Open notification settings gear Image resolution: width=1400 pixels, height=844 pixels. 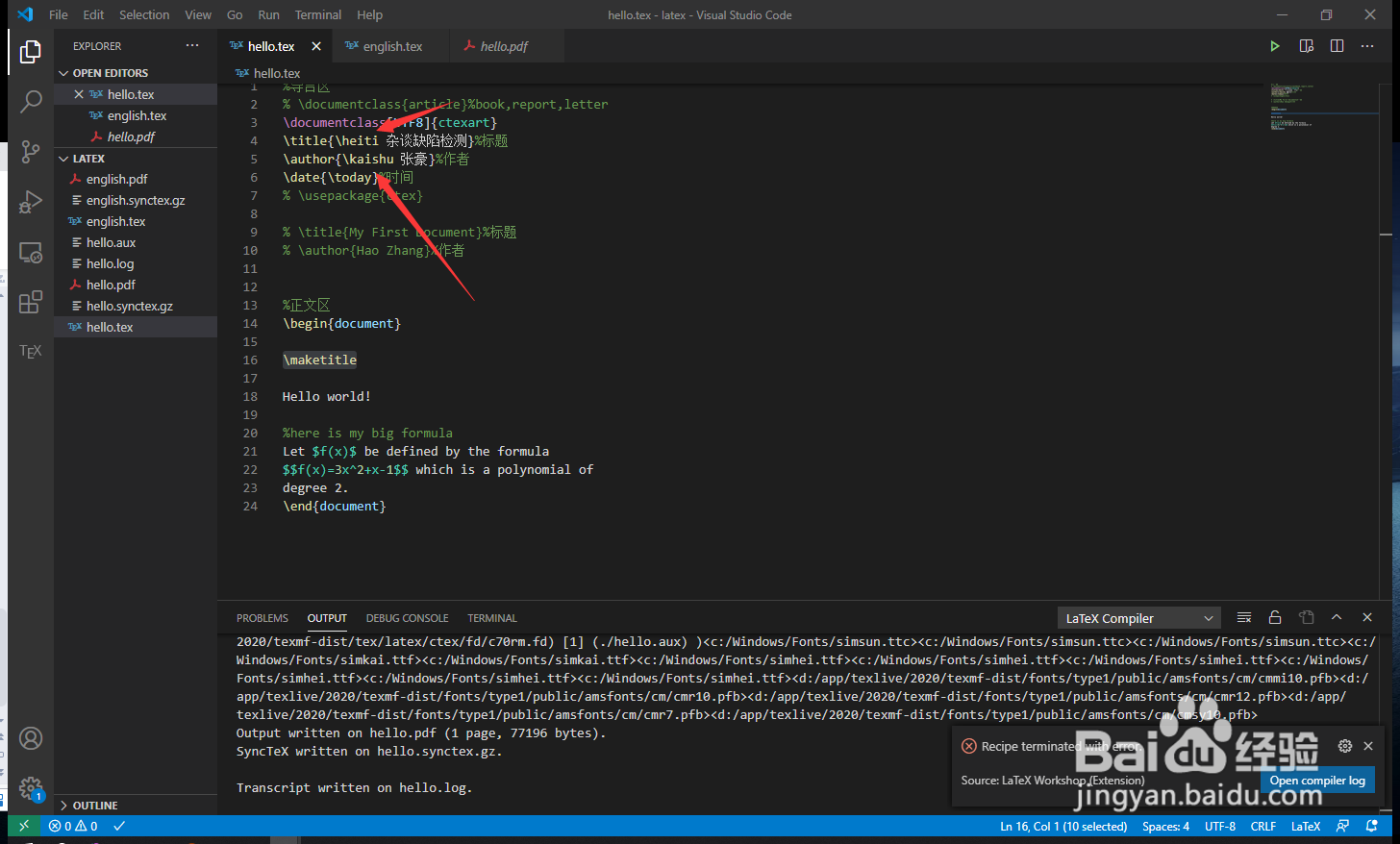[1345, 746]
